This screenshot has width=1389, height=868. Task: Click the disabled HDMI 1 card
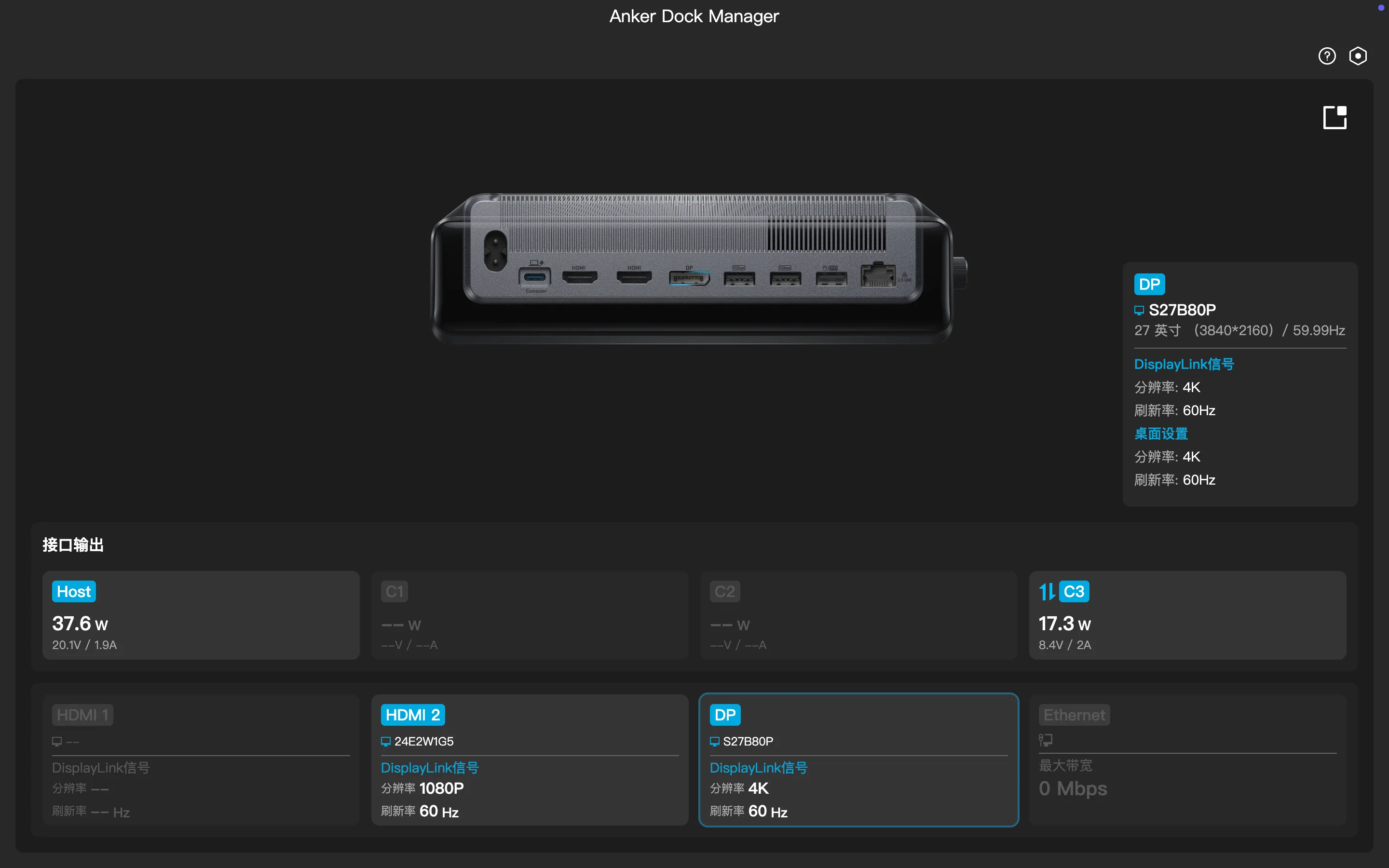(201, 759)
